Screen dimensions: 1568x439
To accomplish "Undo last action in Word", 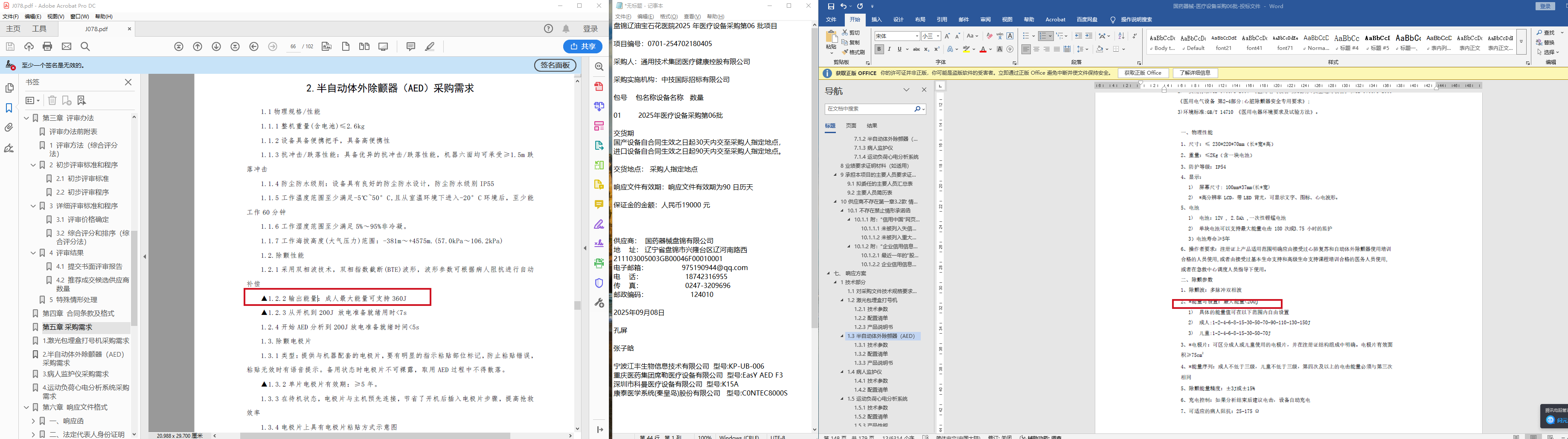I will click(x=844, y=6).
